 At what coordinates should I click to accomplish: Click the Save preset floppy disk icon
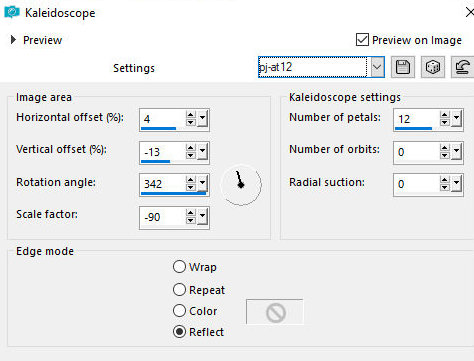pyautogui.click(x=403, y=67)
